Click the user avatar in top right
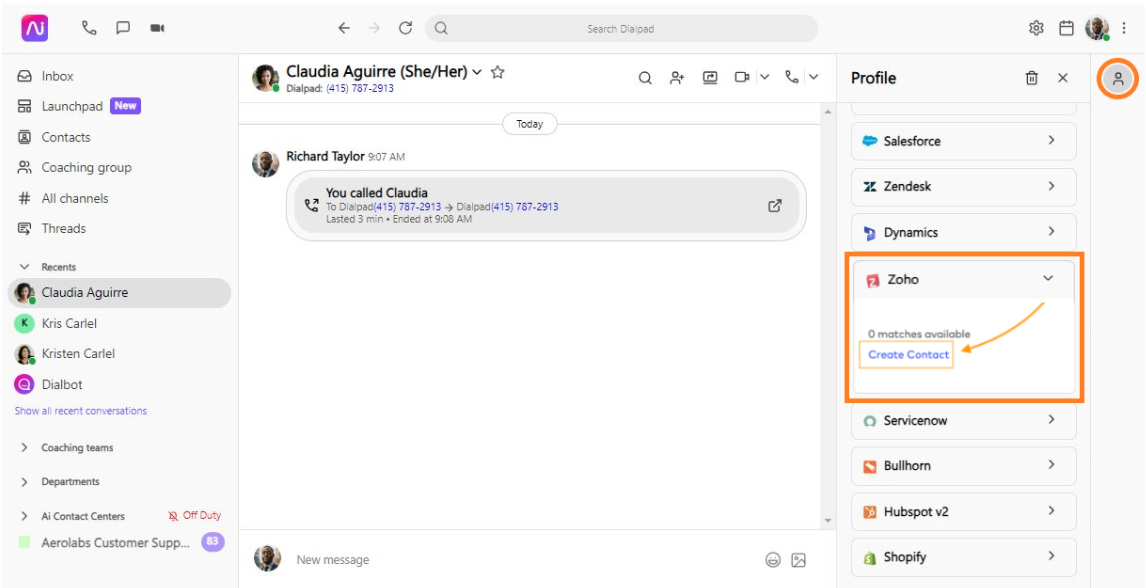This screenshot has height=588, width=1146. tap(1097, 28)
